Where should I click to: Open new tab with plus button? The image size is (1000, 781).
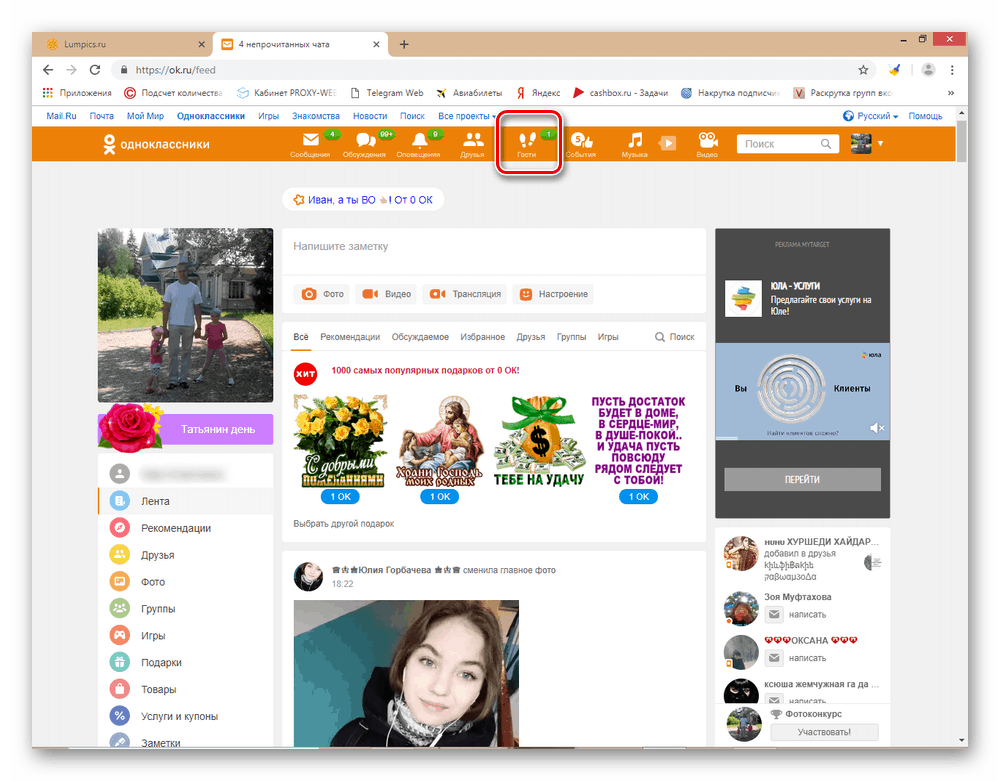[x=404, y=45]
